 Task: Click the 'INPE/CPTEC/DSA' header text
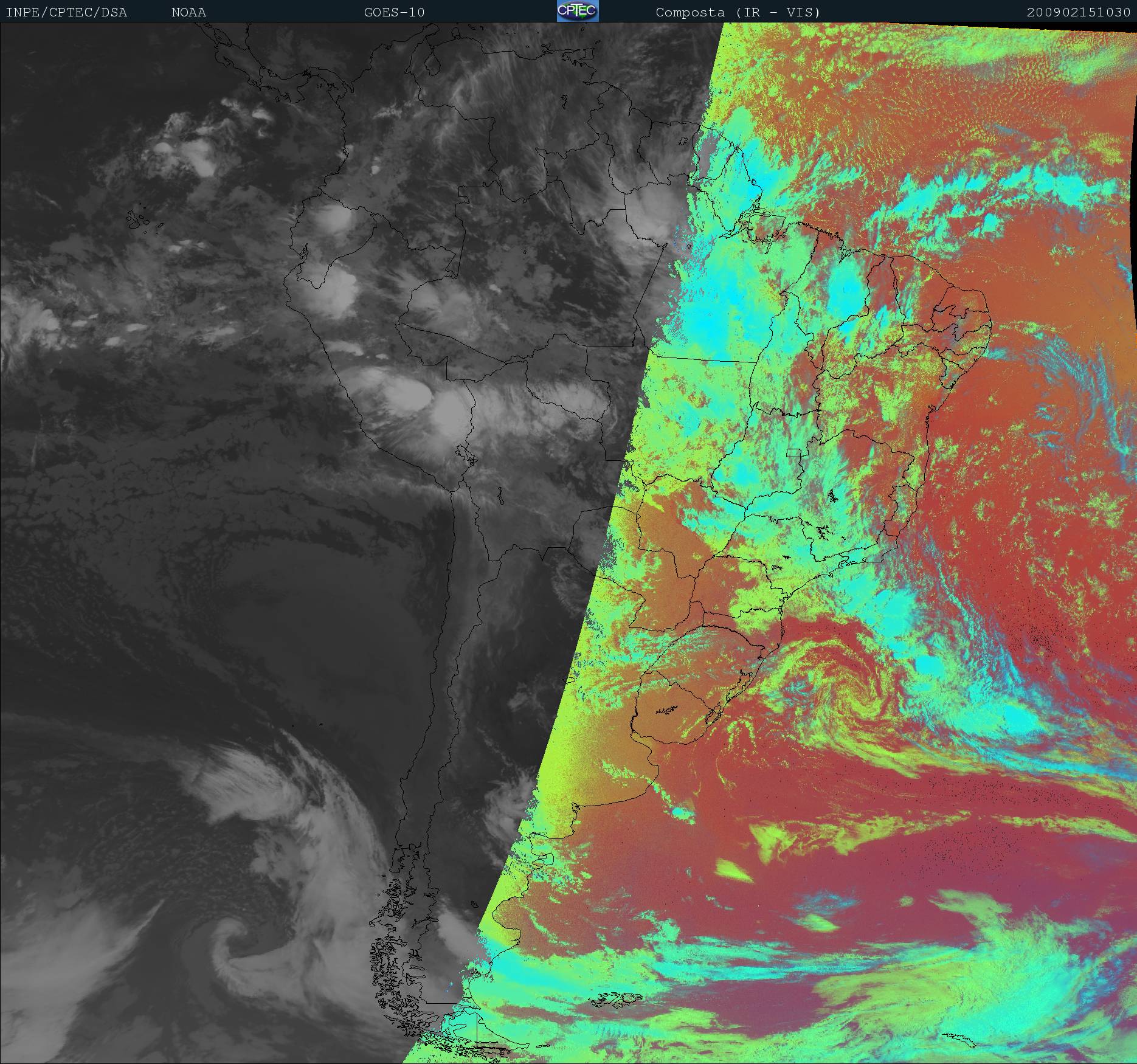click(66, 12)
